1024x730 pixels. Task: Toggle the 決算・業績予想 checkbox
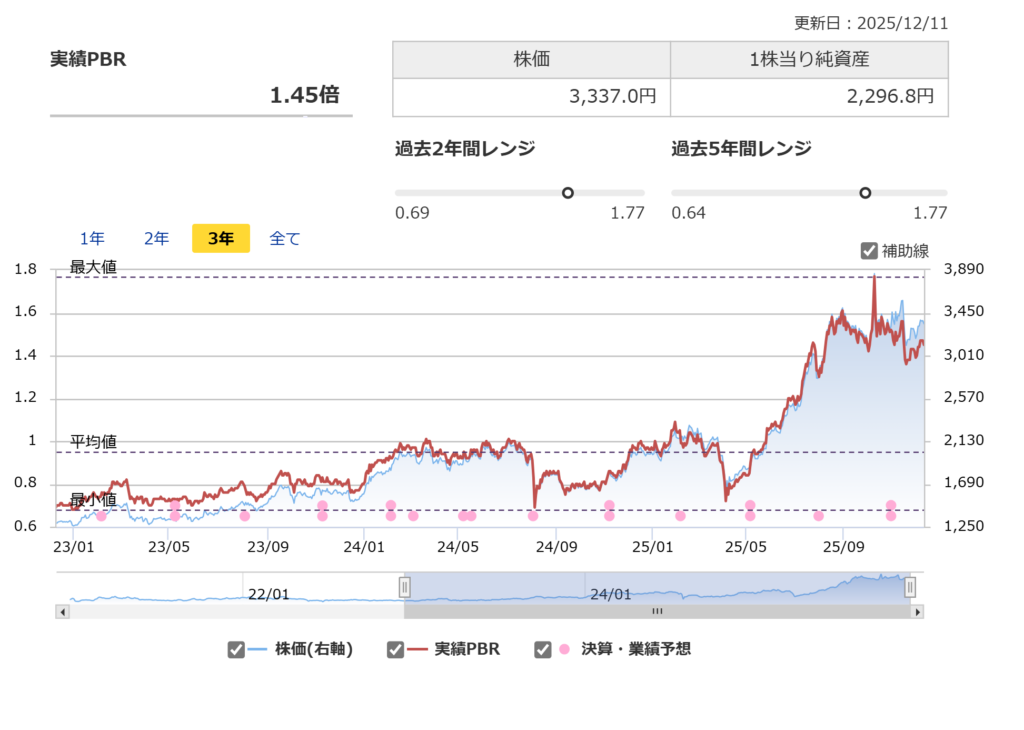543,648
